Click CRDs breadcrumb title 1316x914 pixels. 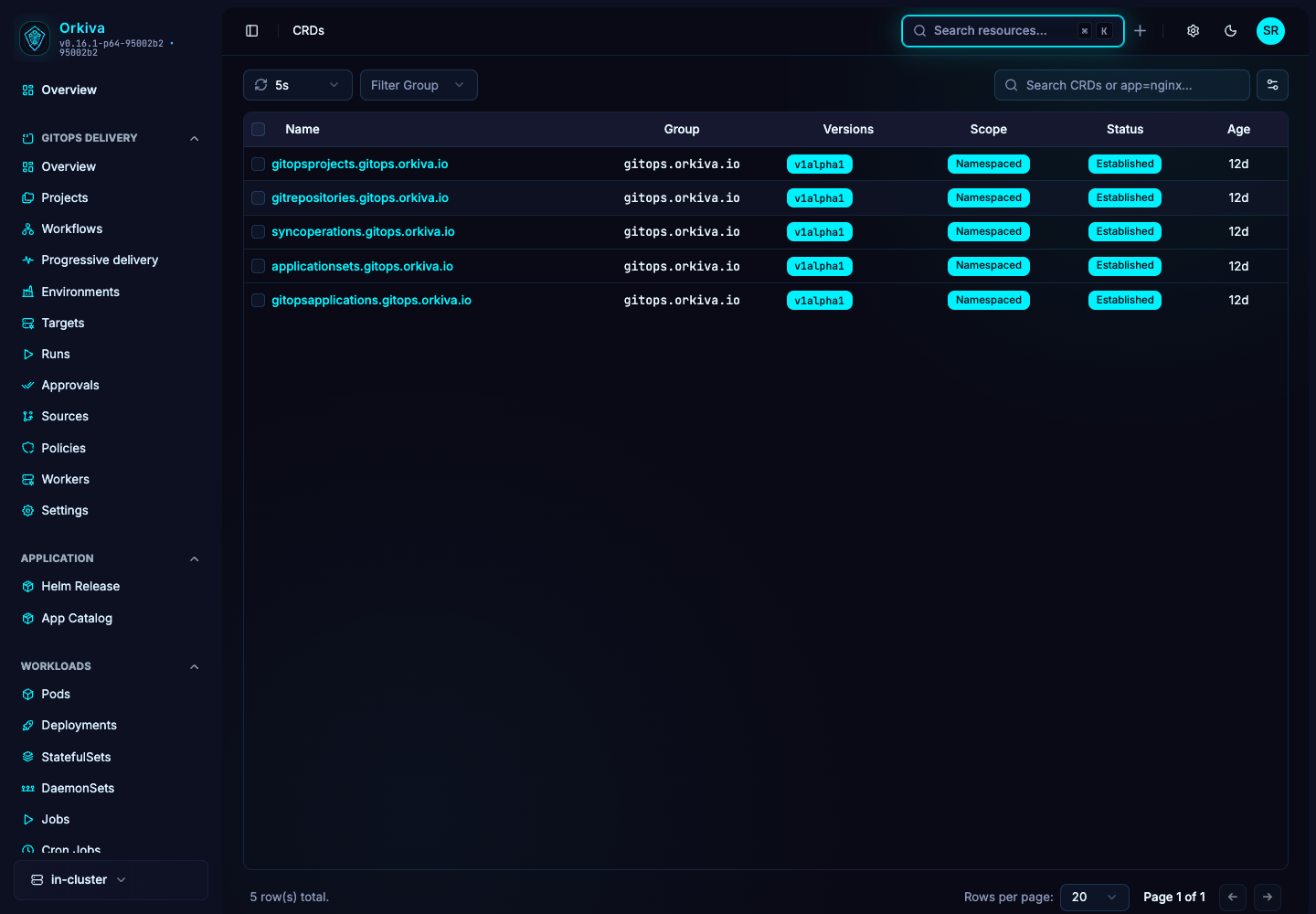(x=309, y=30)
